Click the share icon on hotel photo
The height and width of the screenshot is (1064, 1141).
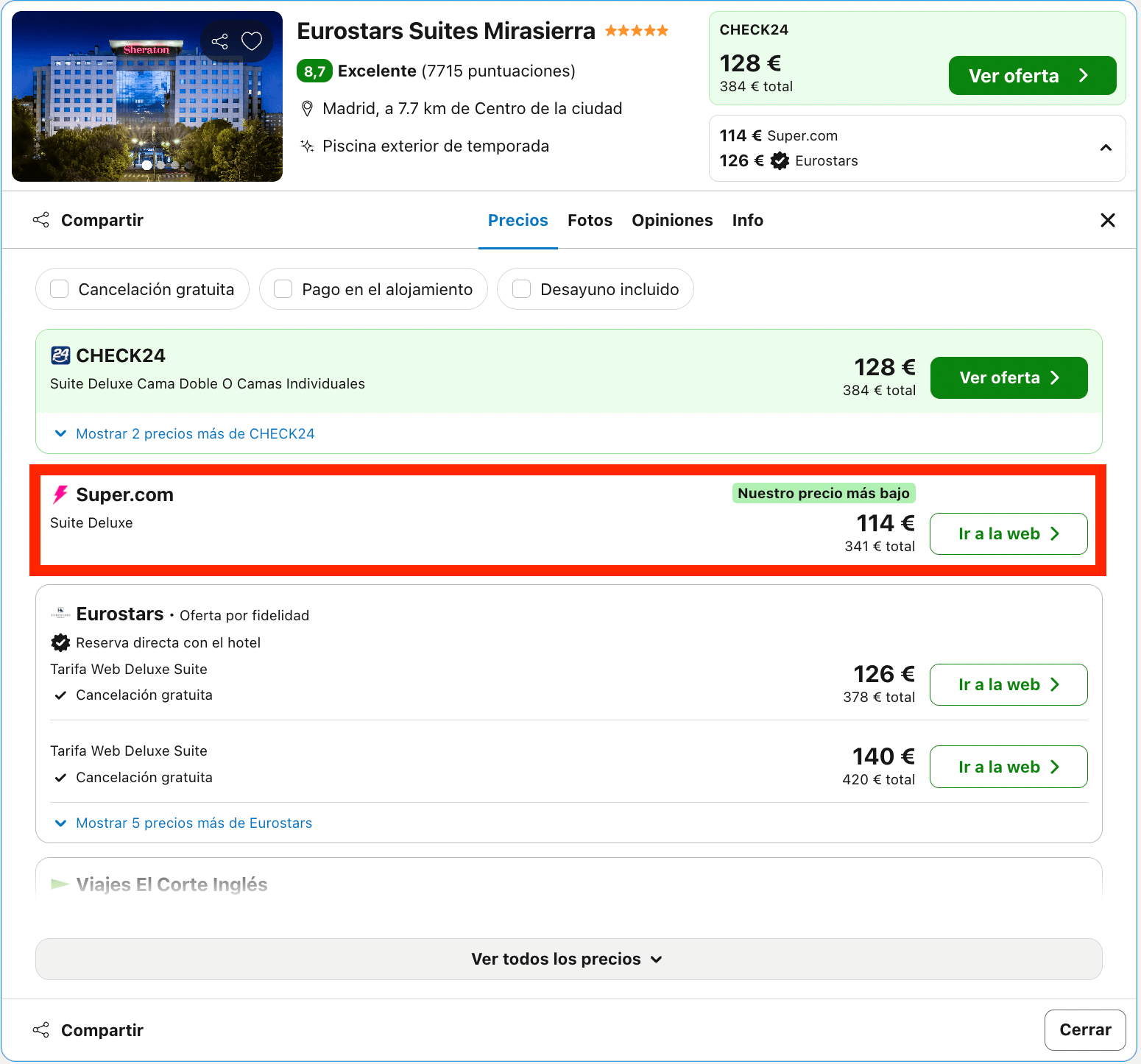(219, 41)
